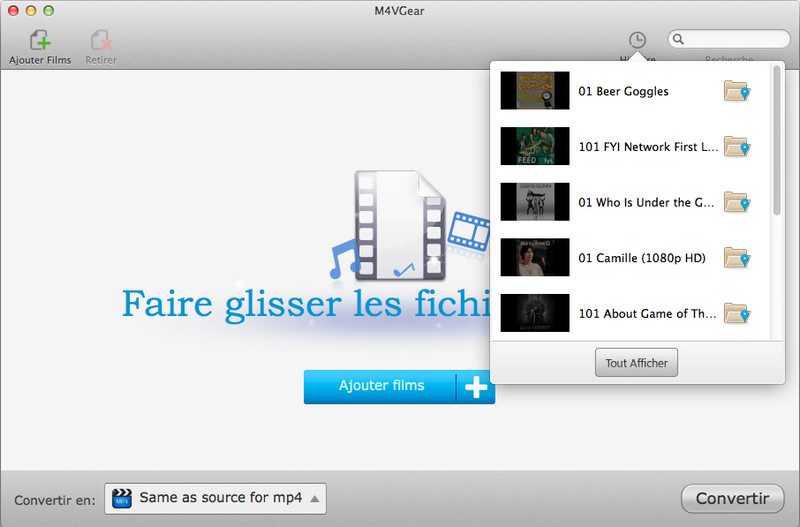This screenshot has width=800, height=527.
Task: Click the yellow minimize window button
Action: [31, 11]
